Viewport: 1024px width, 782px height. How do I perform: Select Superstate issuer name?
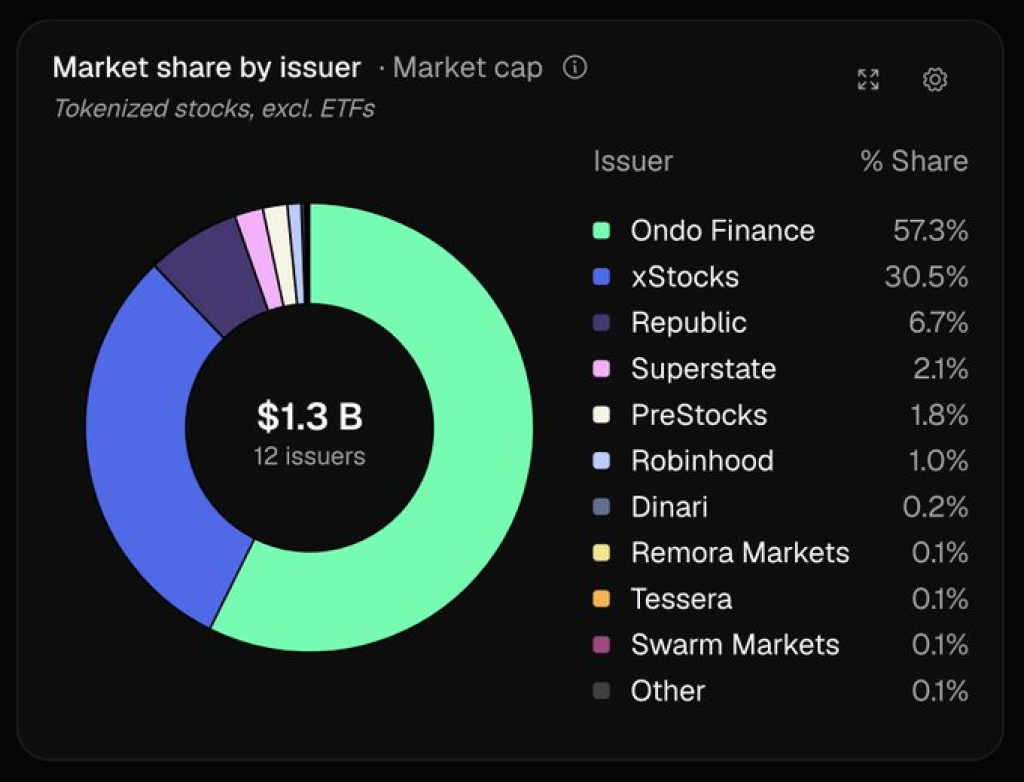click(703, 369)
